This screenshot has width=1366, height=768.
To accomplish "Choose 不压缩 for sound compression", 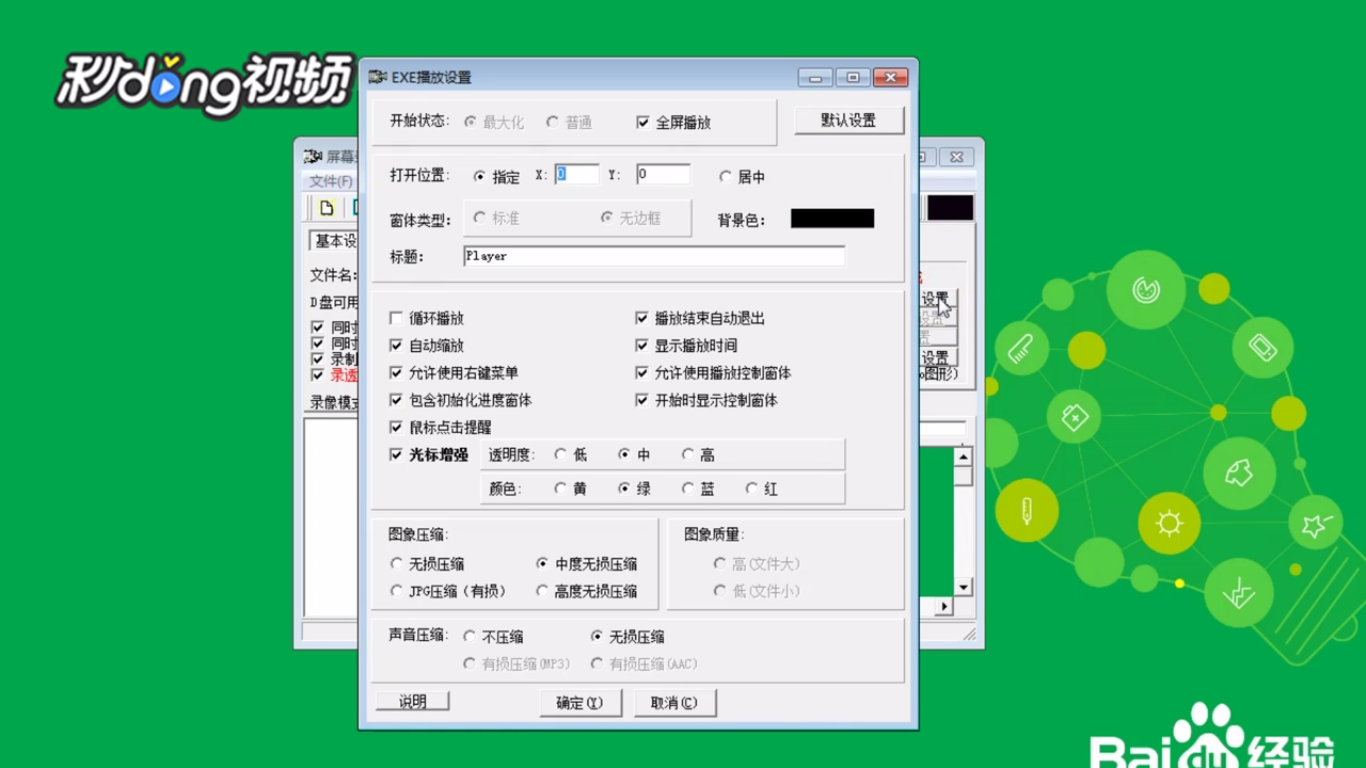I will coord(469,635).
